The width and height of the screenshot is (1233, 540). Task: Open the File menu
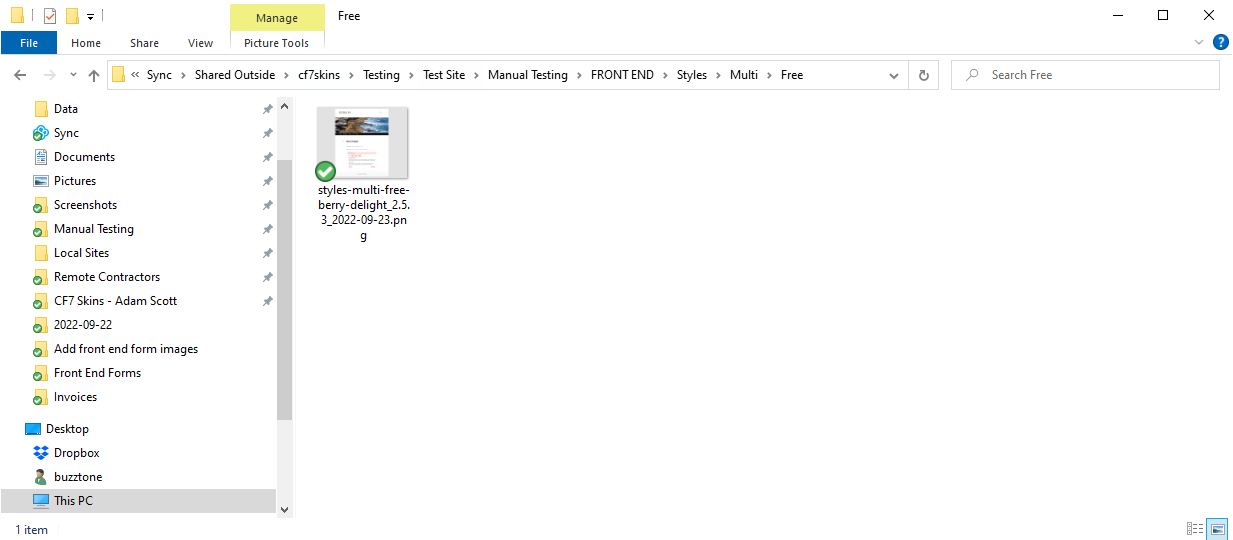(29, 43)
